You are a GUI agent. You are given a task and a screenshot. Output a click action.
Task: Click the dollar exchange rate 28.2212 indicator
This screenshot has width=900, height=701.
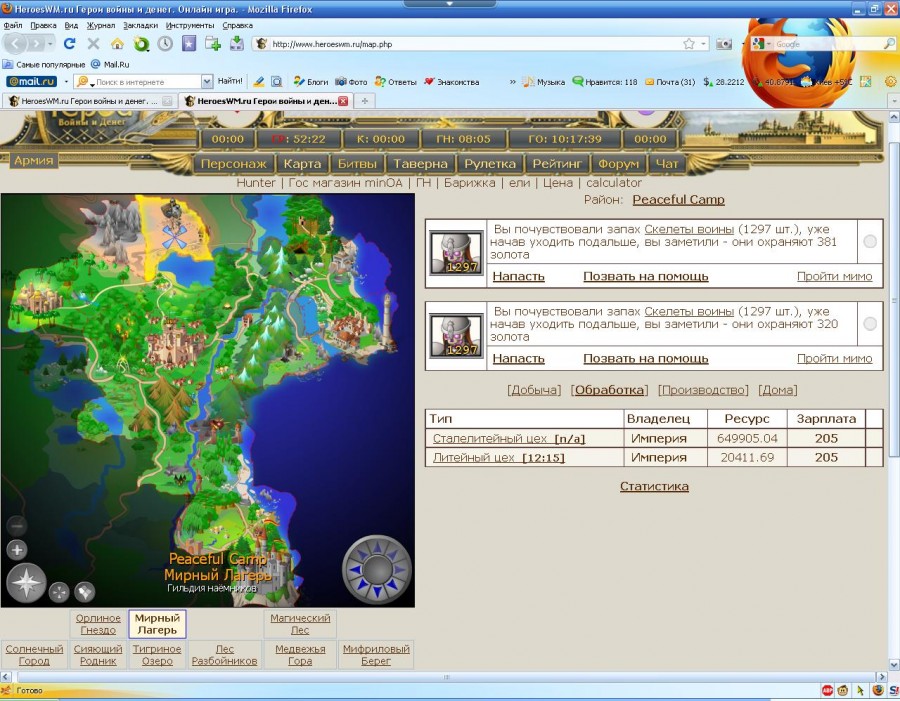723,82
